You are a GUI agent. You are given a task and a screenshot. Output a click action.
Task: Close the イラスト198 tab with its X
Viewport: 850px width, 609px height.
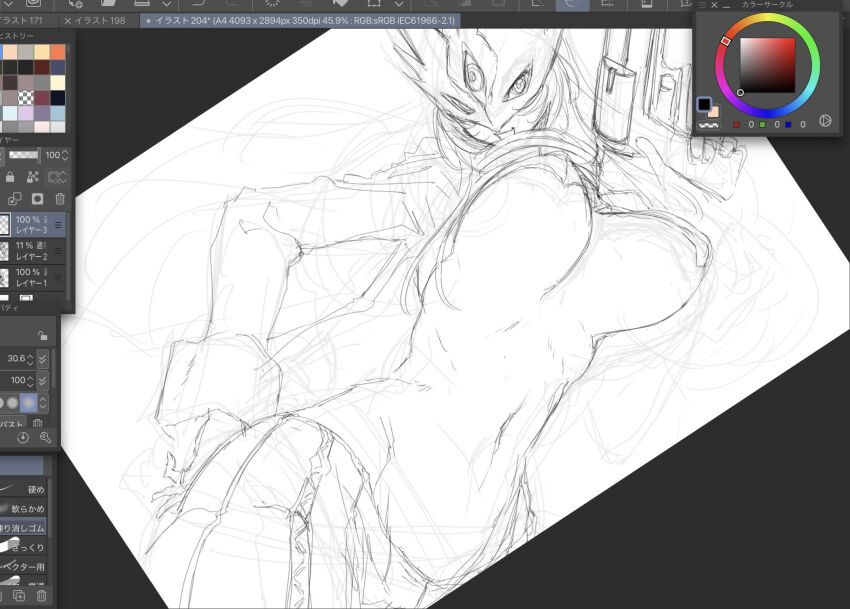[x=68, y=21]
